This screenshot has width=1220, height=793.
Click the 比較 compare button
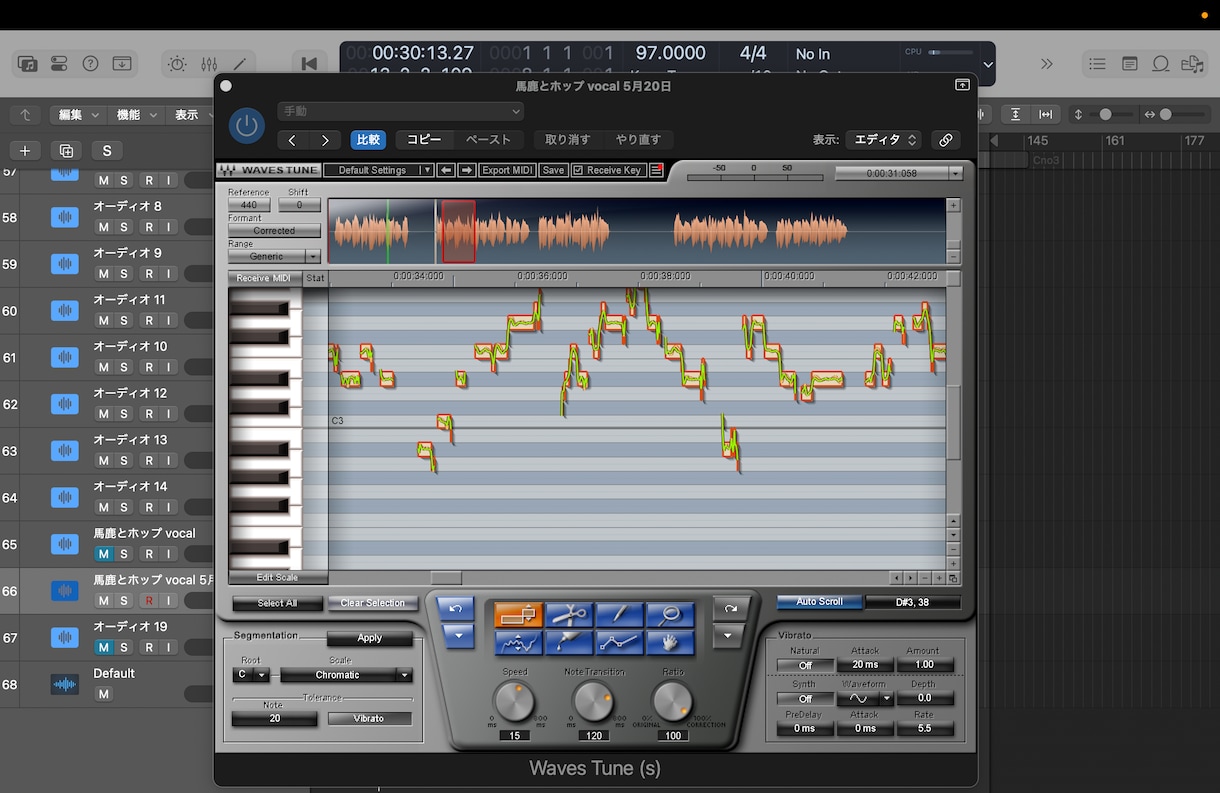(x=368, y=140)
